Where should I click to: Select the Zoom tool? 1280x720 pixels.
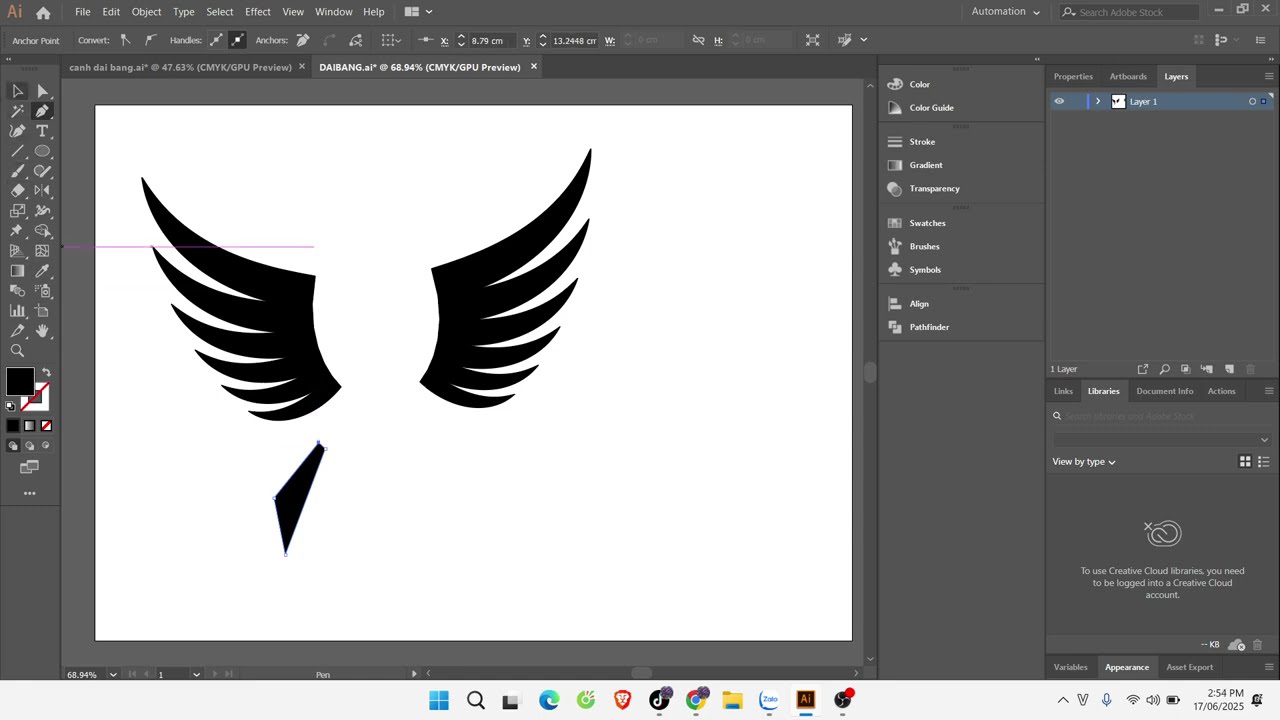pyautogui.click(x=17, y=351)
